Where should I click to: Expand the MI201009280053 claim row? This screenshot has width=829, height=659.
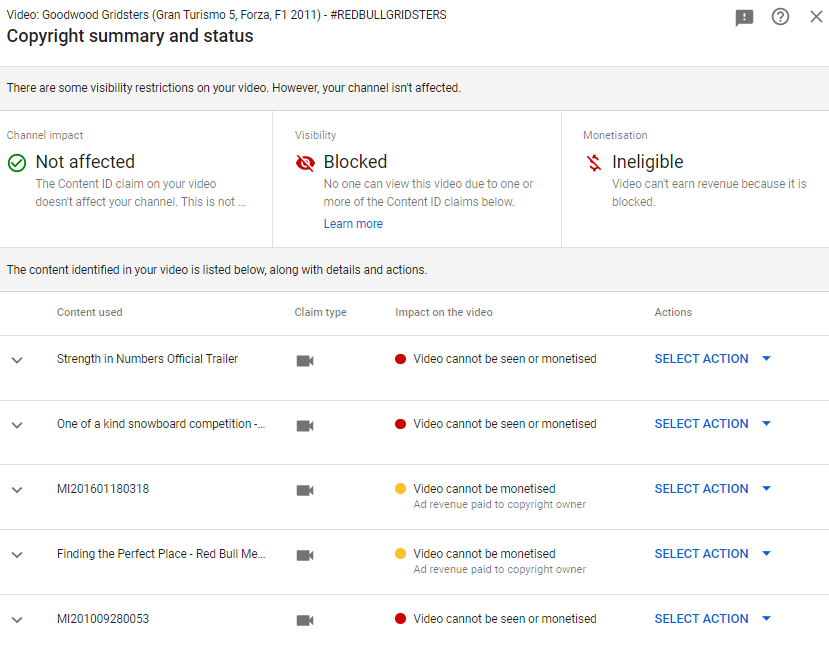tap(17, 620)
